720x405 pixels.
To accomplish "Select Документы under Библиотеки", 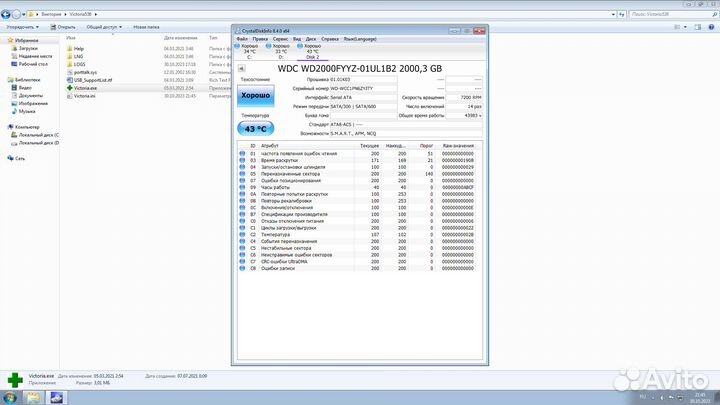I will [x=30, y=96].
